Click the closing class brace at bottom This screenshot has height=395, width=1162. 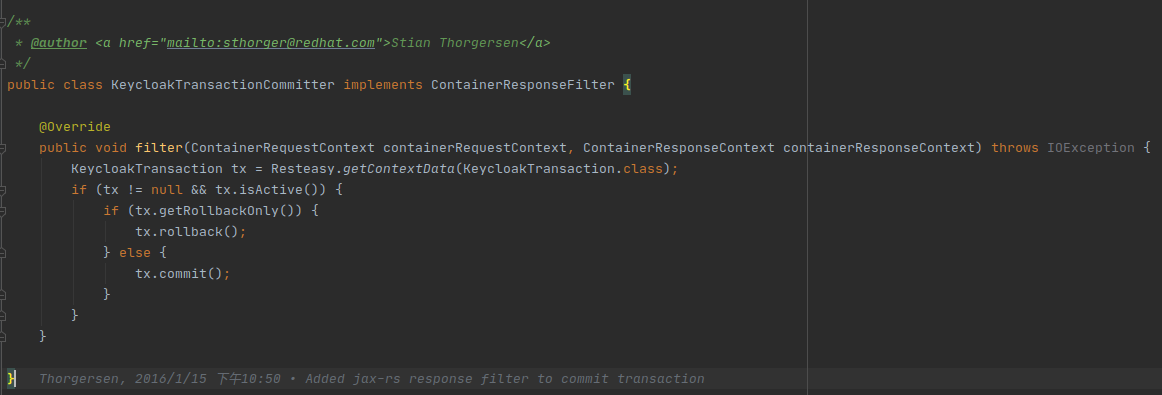point(11,379)
